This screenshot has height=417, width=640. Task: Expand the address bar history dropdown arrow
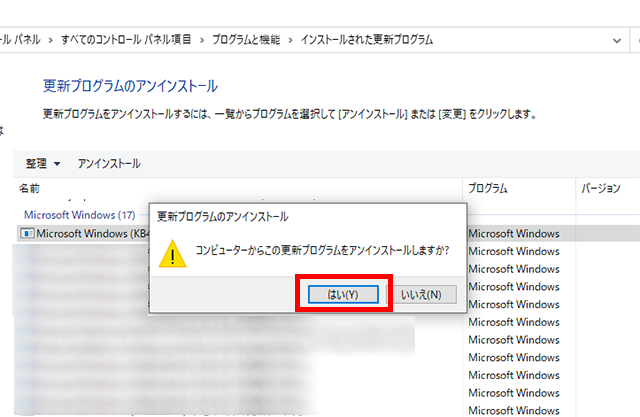pyautogui.click(x=617, y=40)
